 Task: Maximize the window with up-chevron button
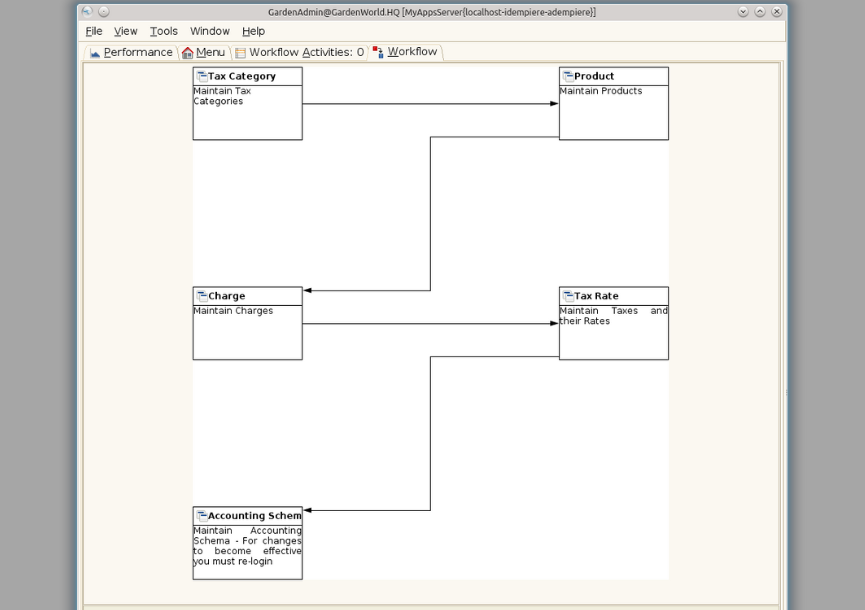(x=760, y=12)
